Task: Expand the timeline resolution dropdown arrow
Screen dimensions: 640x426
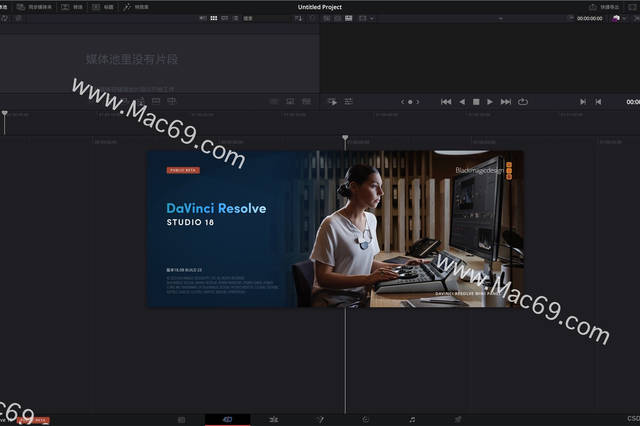Action: click(372, 18)
